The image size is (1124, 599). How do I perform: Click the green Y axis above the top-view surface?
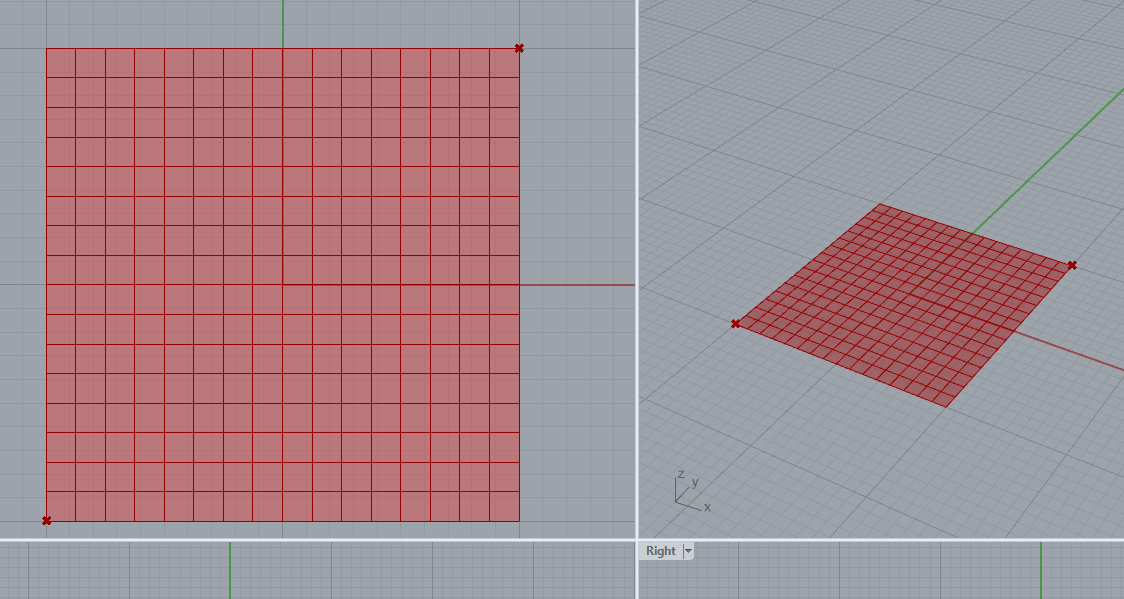[283, 22]
